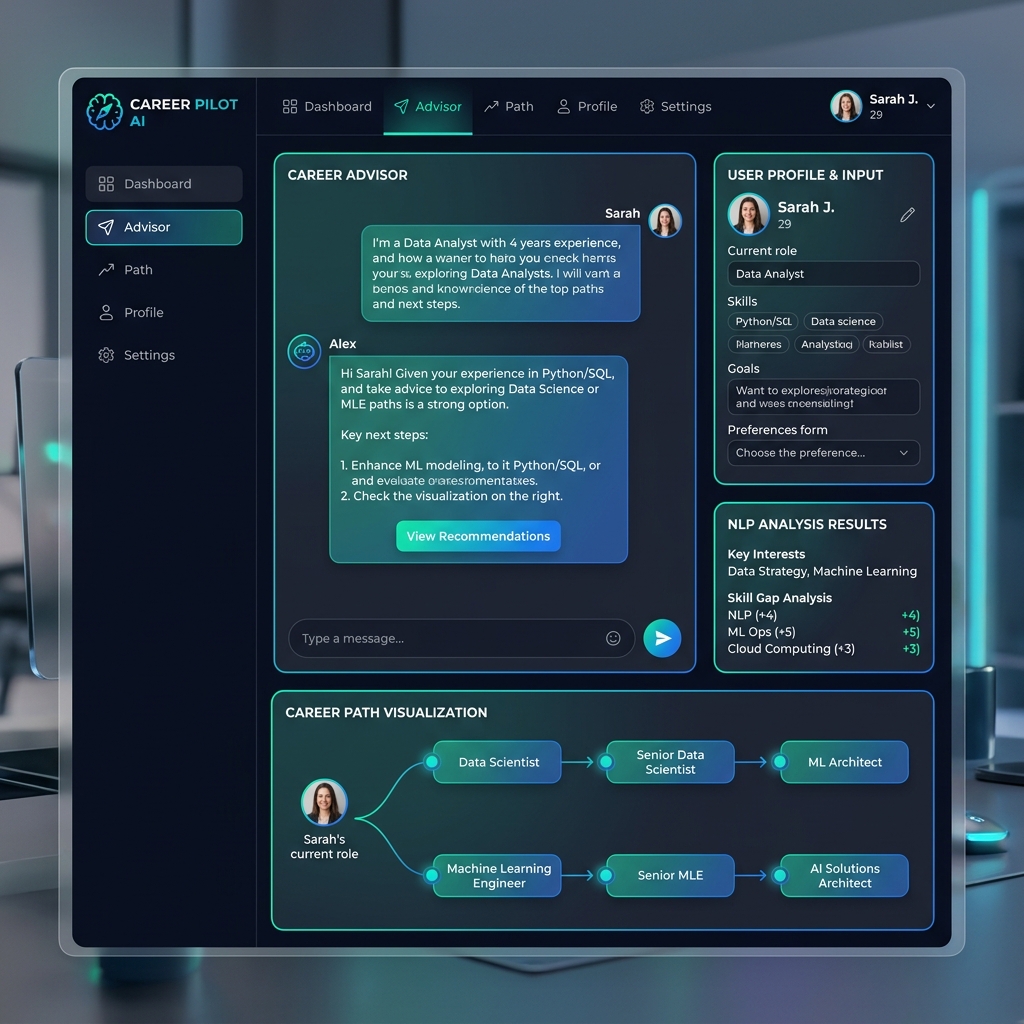The height and width of the screenshot is (1024, 1024).
Task: Select the ML Architect career node
Action: [x=843, y=762]
